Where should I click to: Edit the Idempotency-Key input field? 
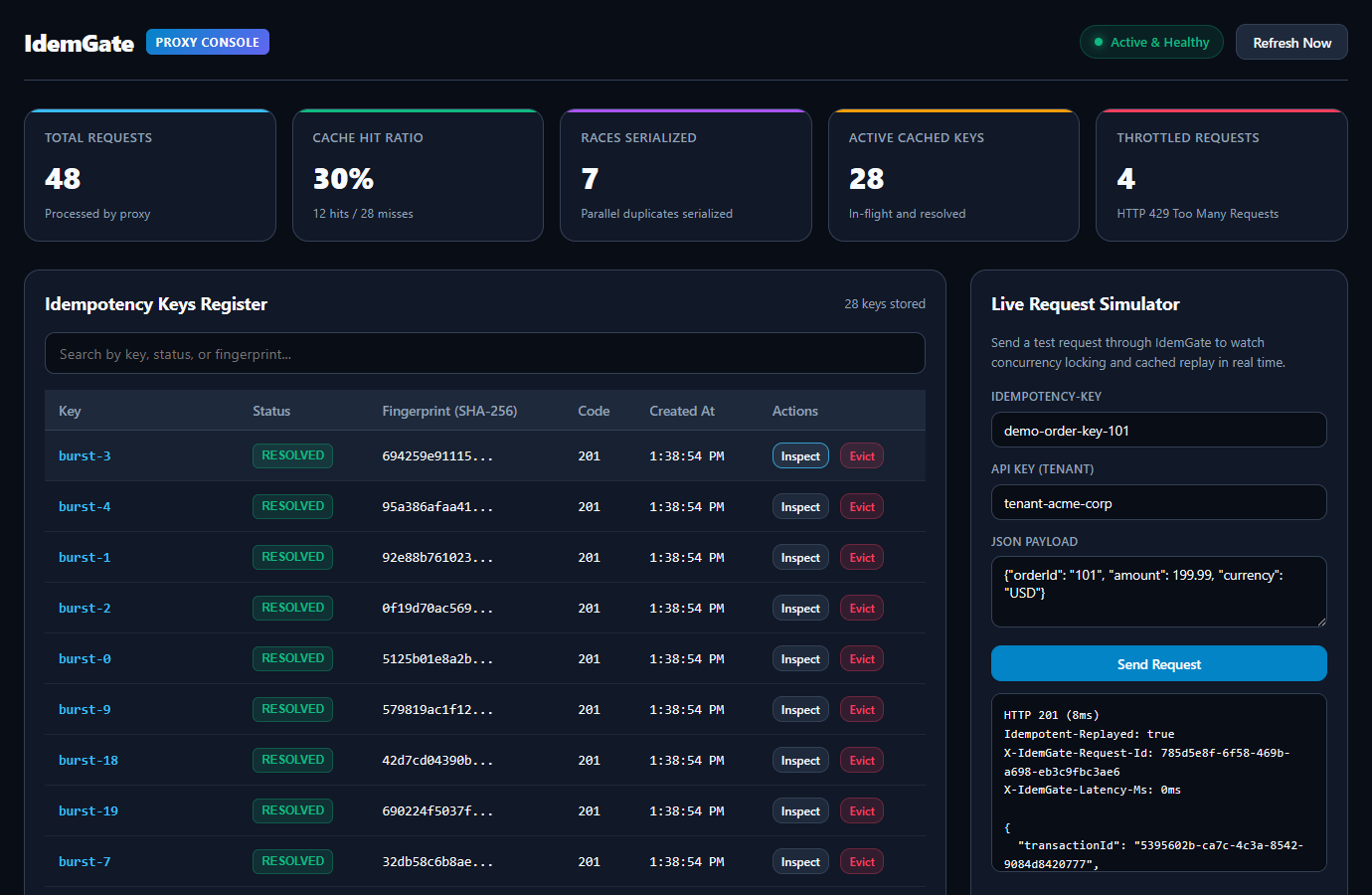click(x=1159, y=430)
